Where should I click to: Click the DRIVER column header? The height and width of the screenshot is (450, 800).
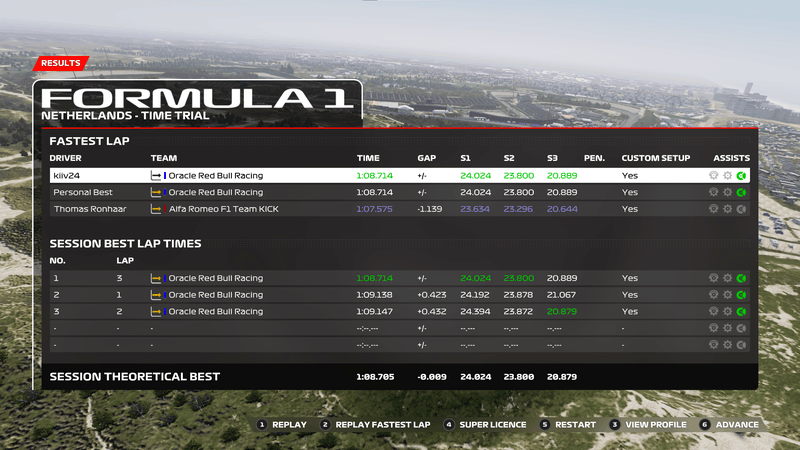coord(65,158)
